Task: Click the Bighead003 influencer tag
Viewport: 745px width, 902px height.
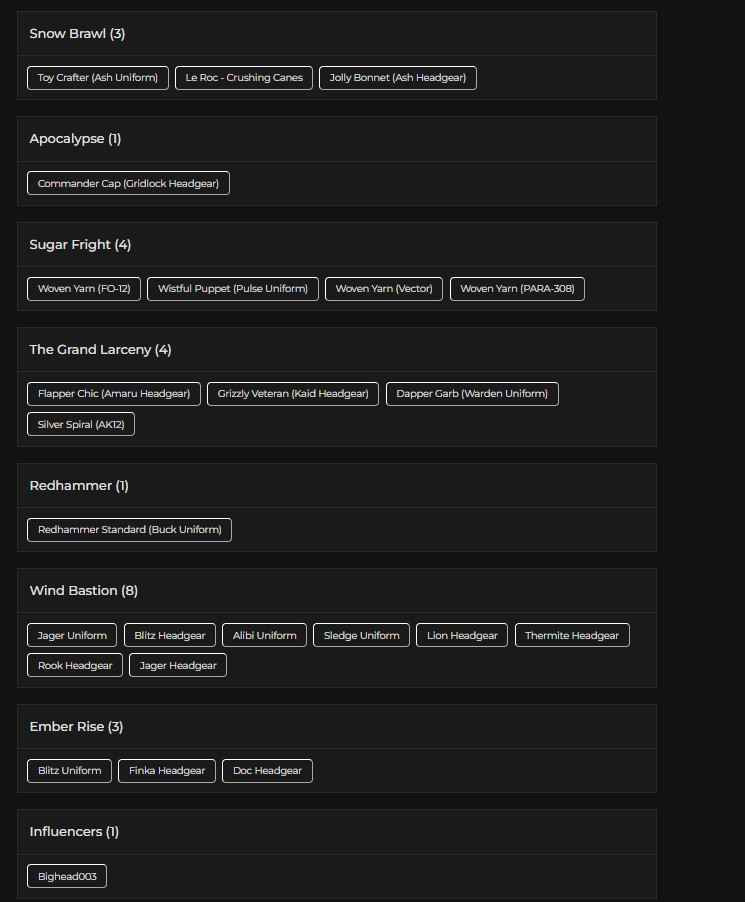Action: 67,877
